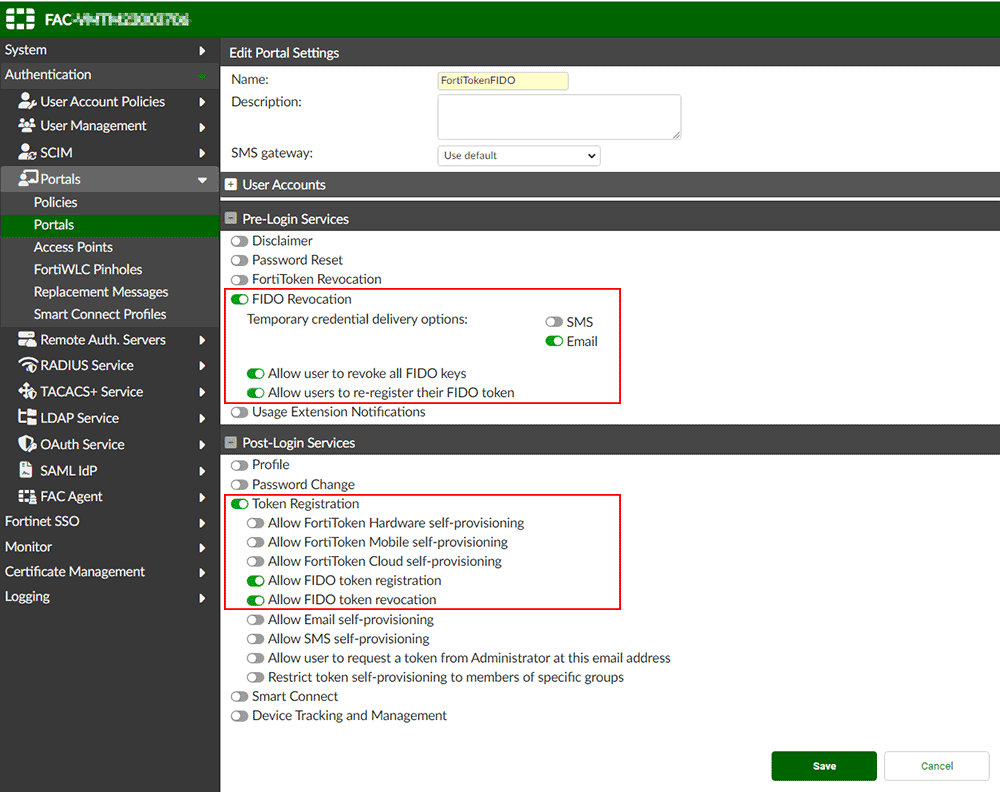
Task: Enable the Password Reset toggle
Action: point(239,260)
